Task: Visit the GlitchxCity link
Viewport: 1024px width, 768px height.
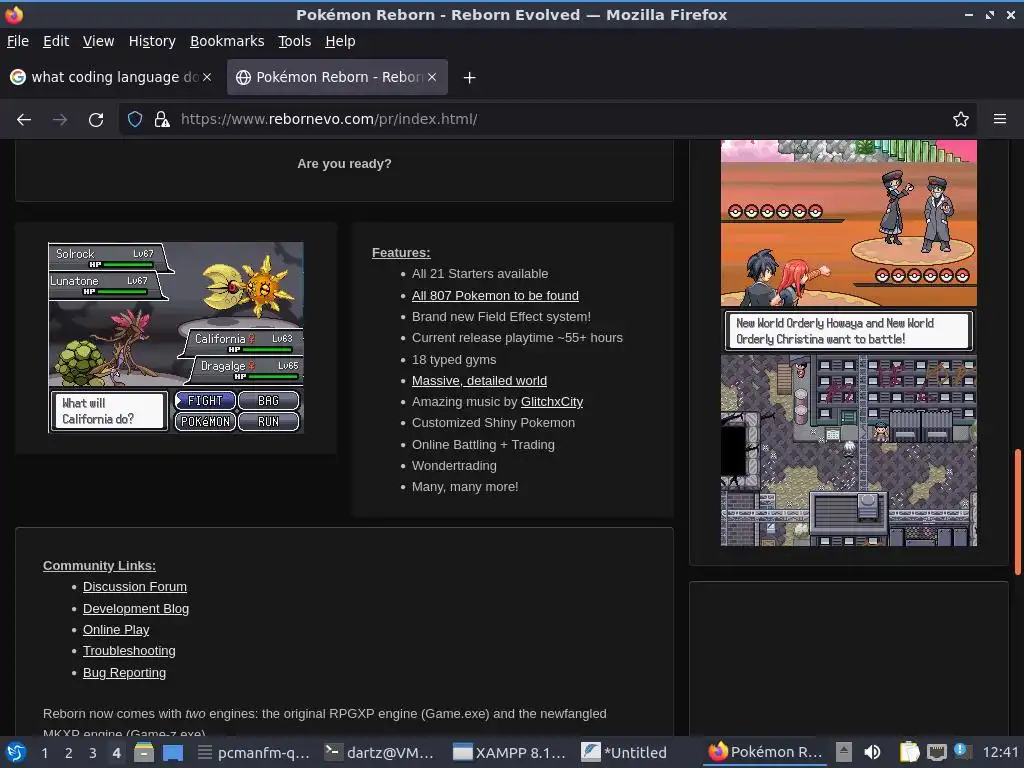Action: pos(552,402)
